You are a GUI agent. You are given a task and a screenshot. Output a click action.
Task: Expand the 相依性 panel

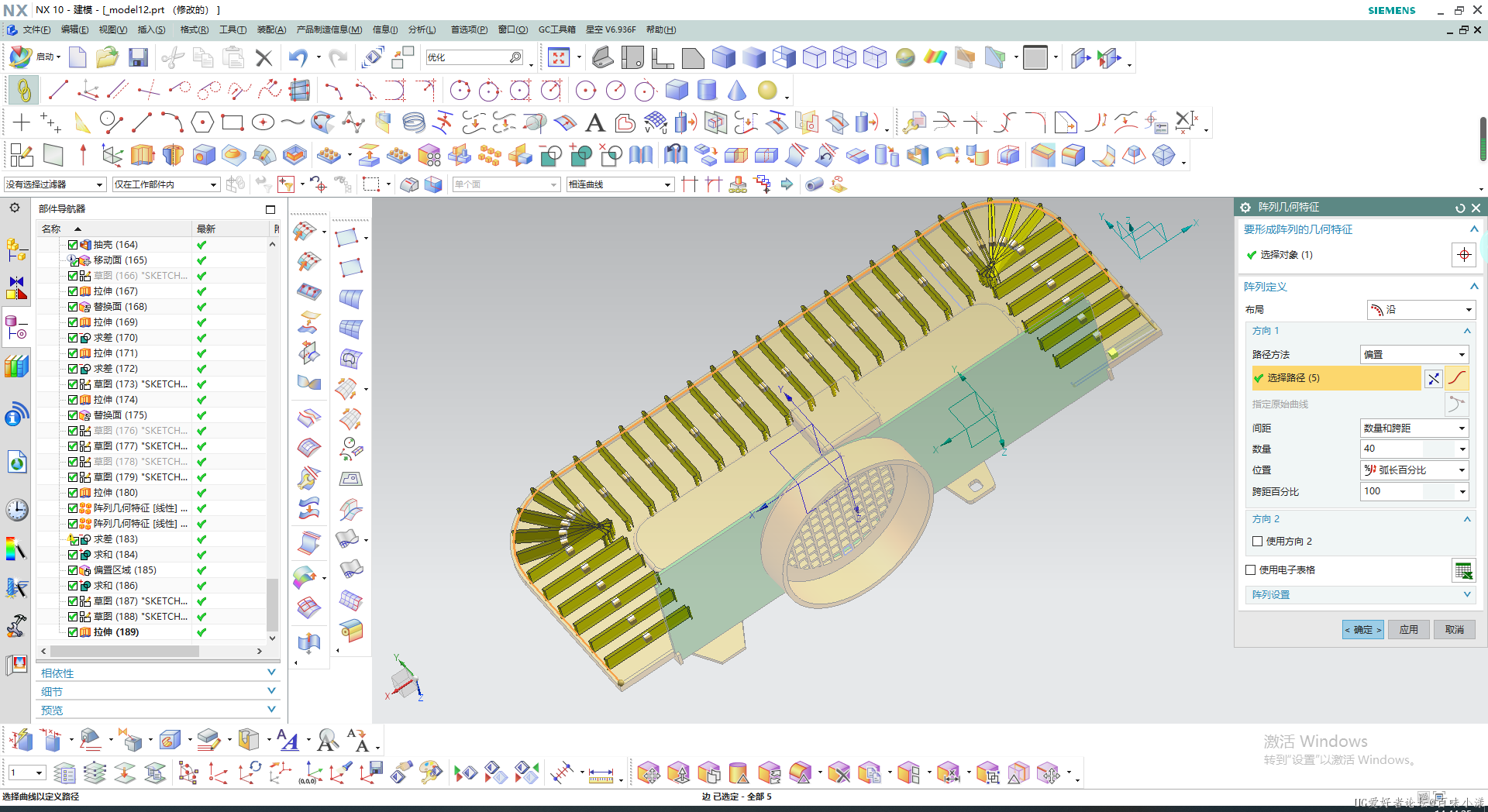tap(158, 673)
